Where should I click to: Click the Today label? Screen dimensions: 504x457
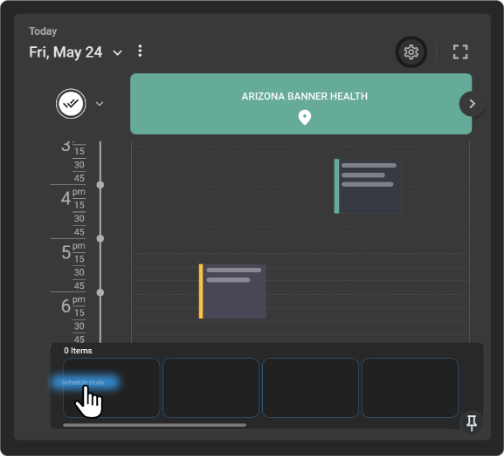point(43,31)
